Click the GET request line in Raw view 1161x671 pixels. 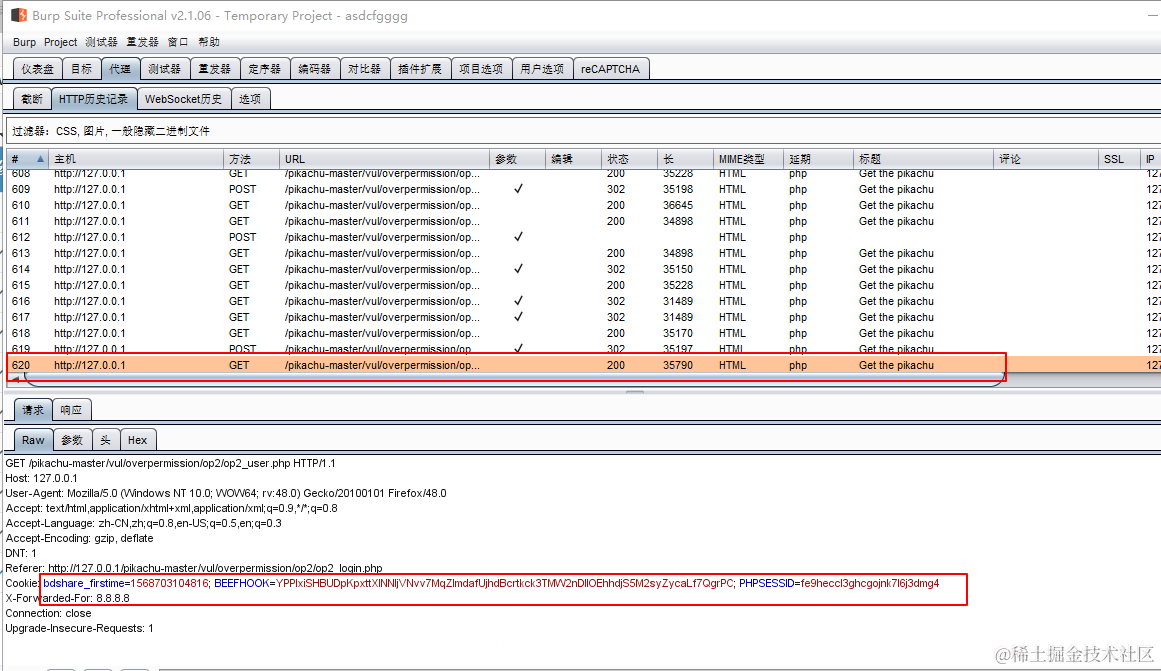click(170, 464)
